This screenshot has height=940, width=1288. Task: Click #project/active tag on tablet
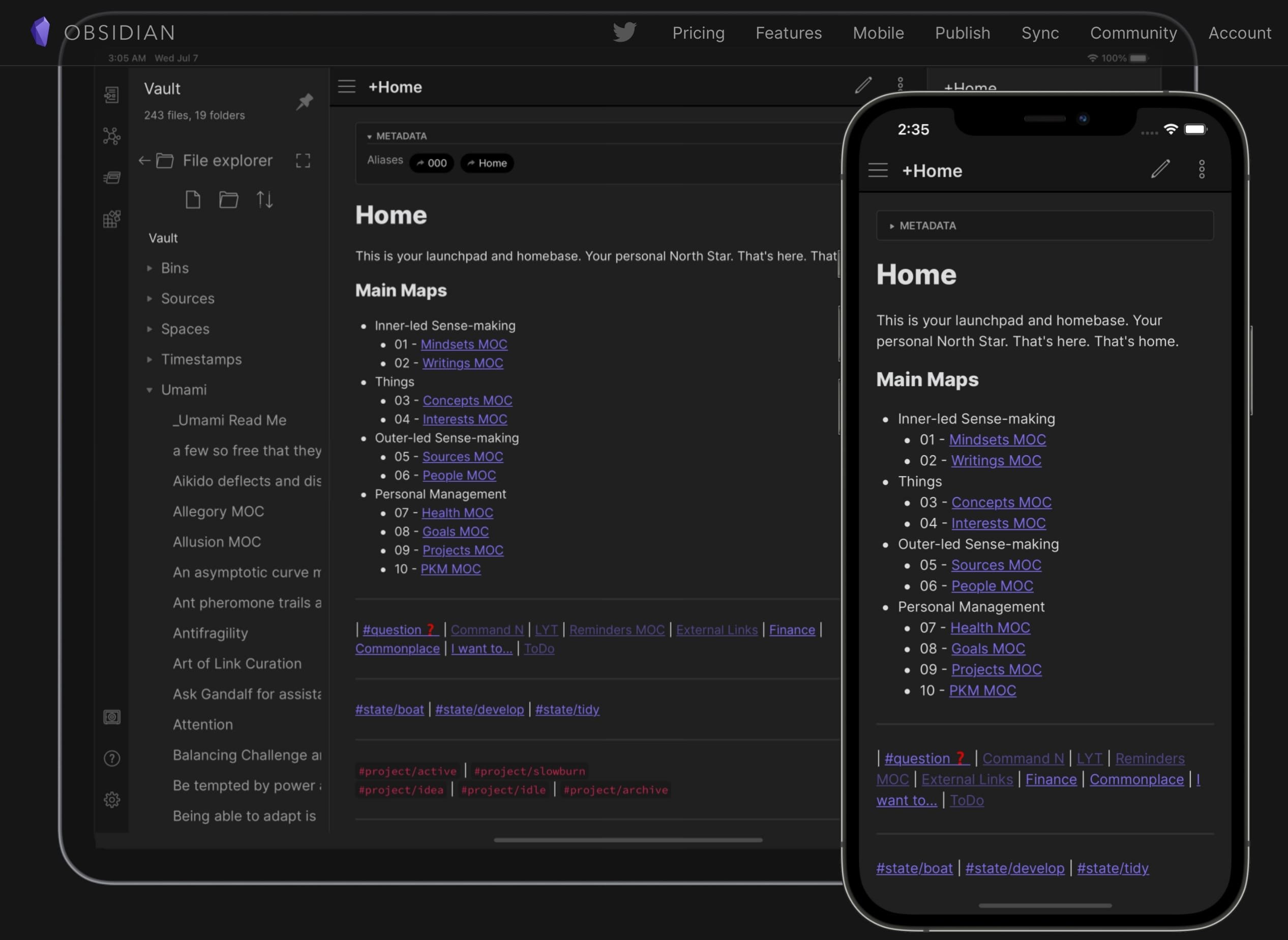coord(407,771)
